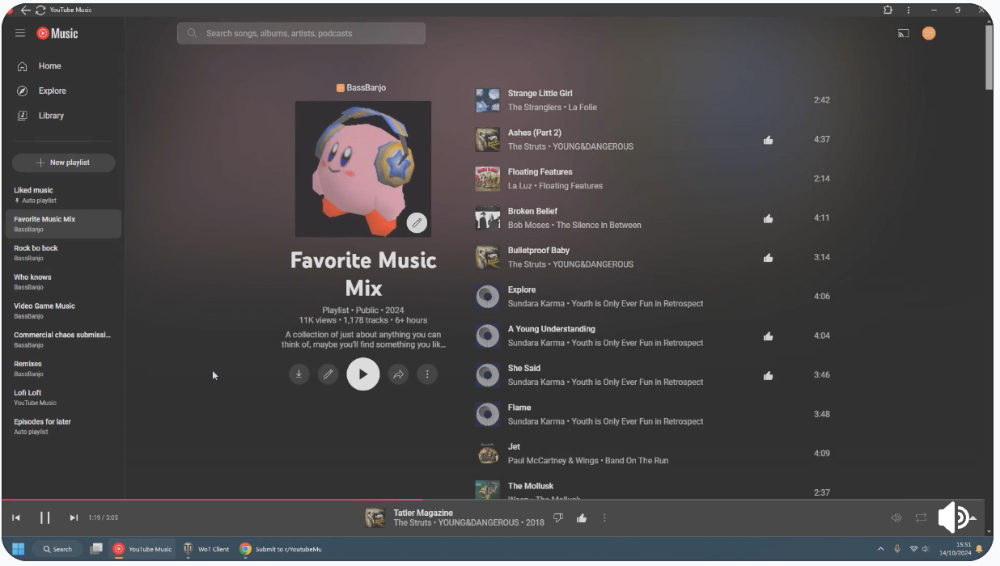
Task: Switch to WoT Client on the taskbar
Action: tap(206, 549)
